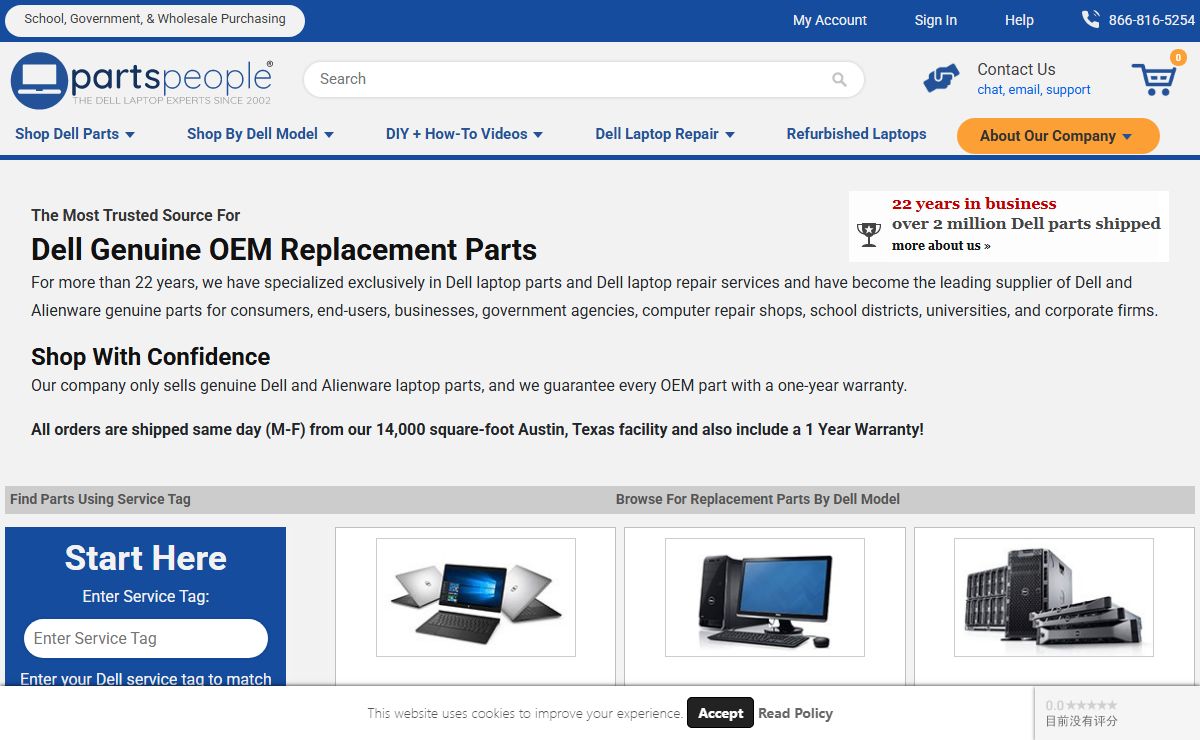Select the Dell laptops thumbnail
The image size is (1200, 740).
[x=475, y=597]
